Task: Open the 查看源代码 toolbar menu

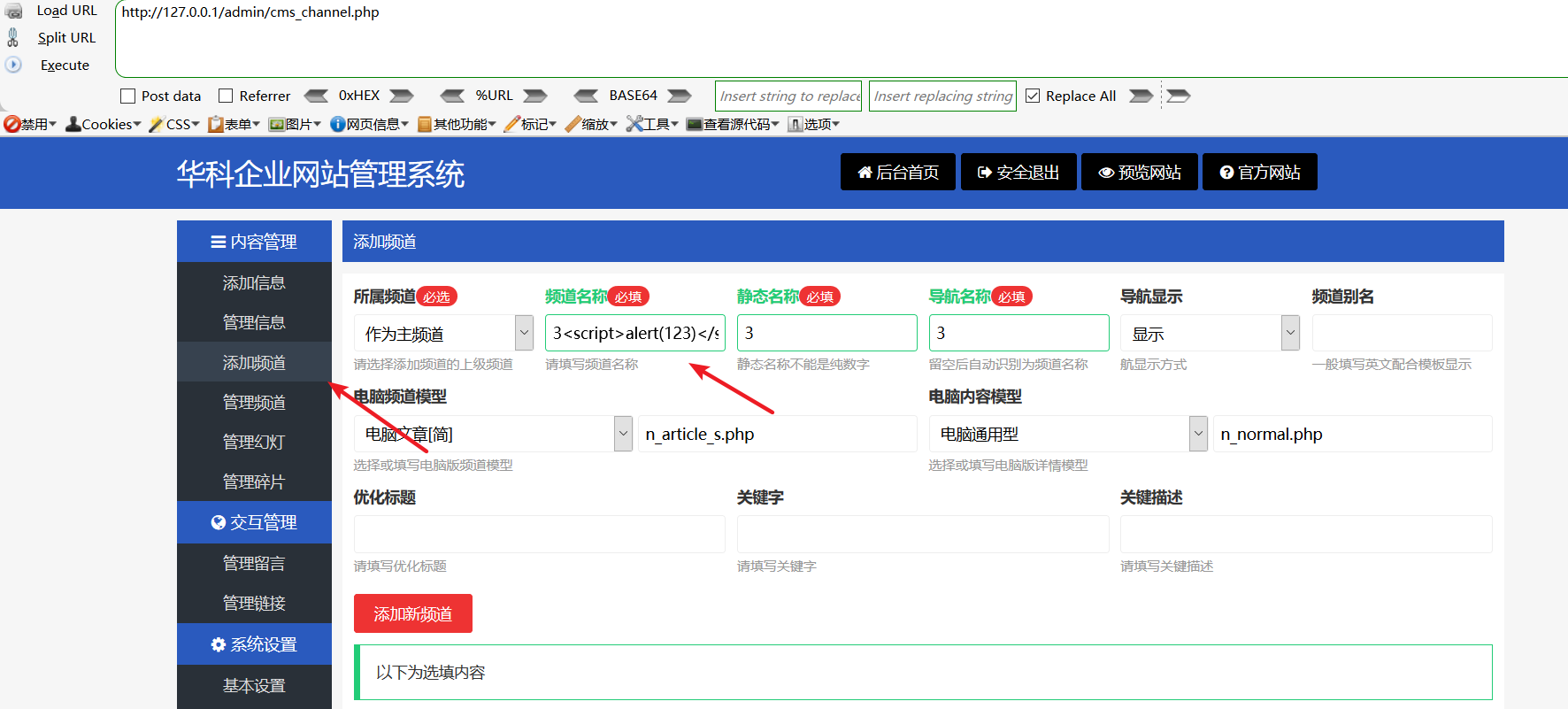Action: [x=733, y=124]
